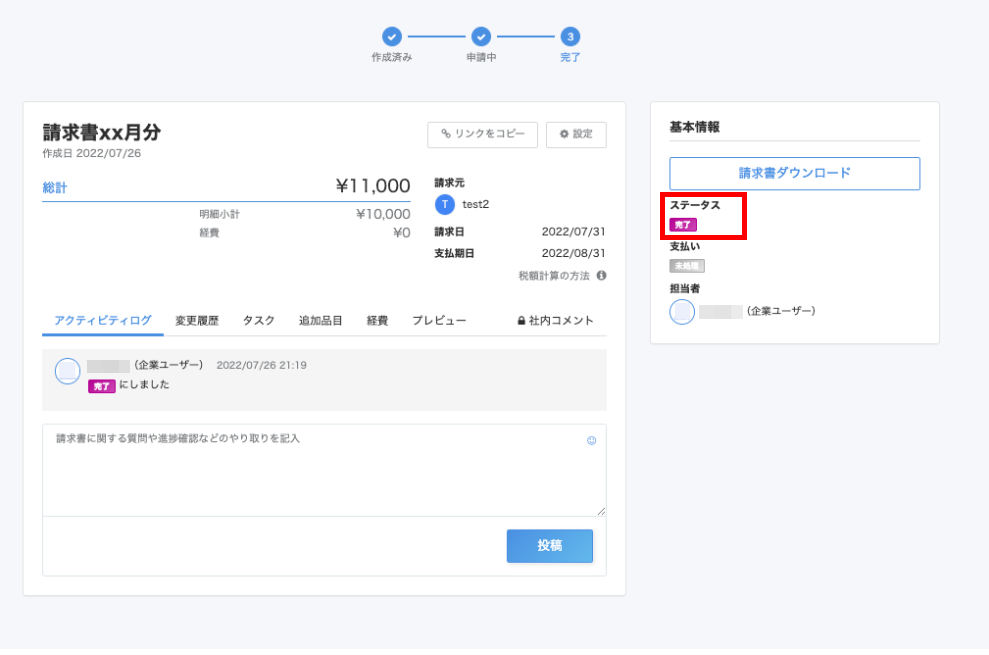Click the 2022/07/31 invoice date
This screenshot has width=989, height=655.
(x=573, y=232)
